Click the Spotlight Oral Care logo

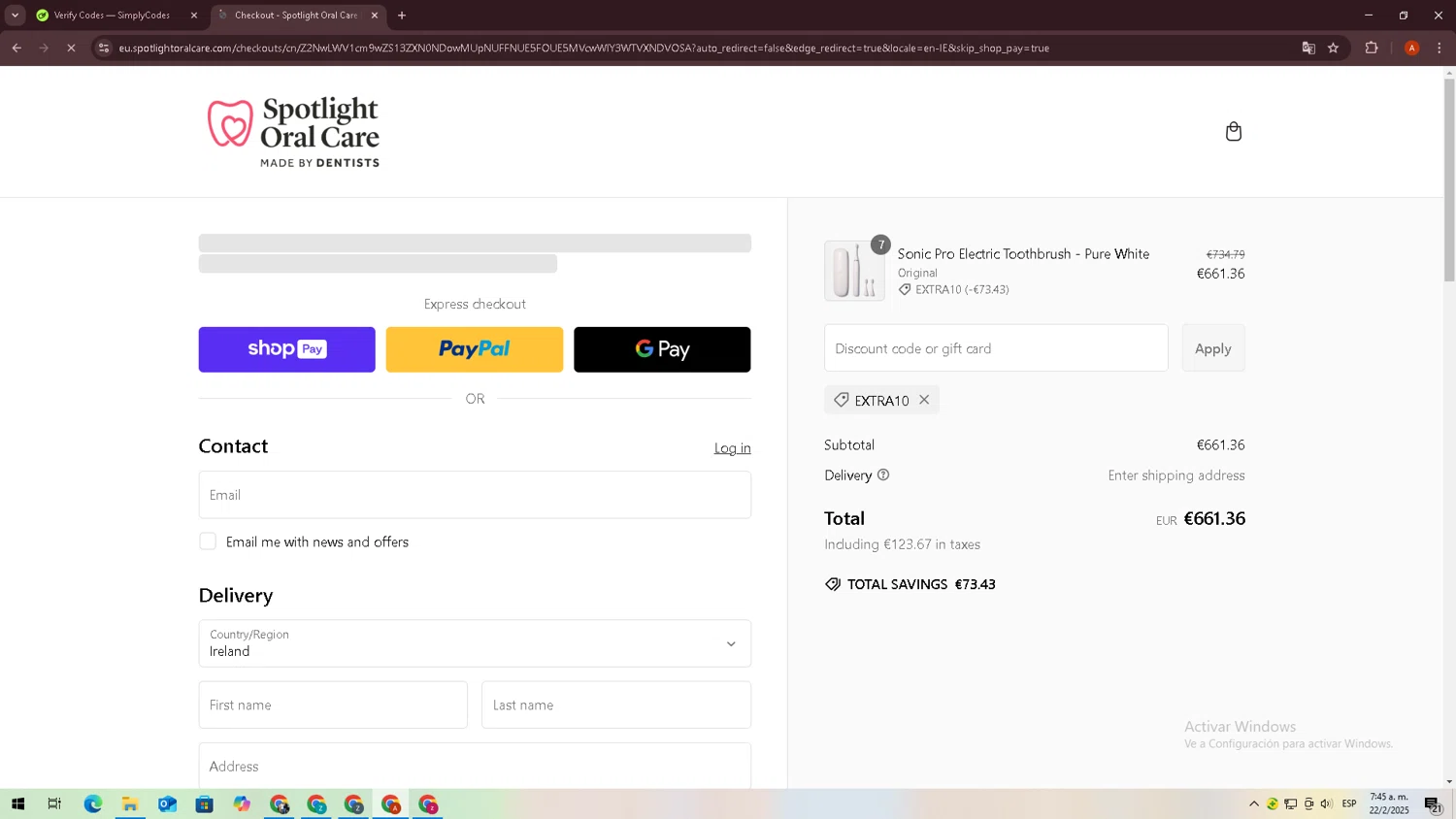293,132
